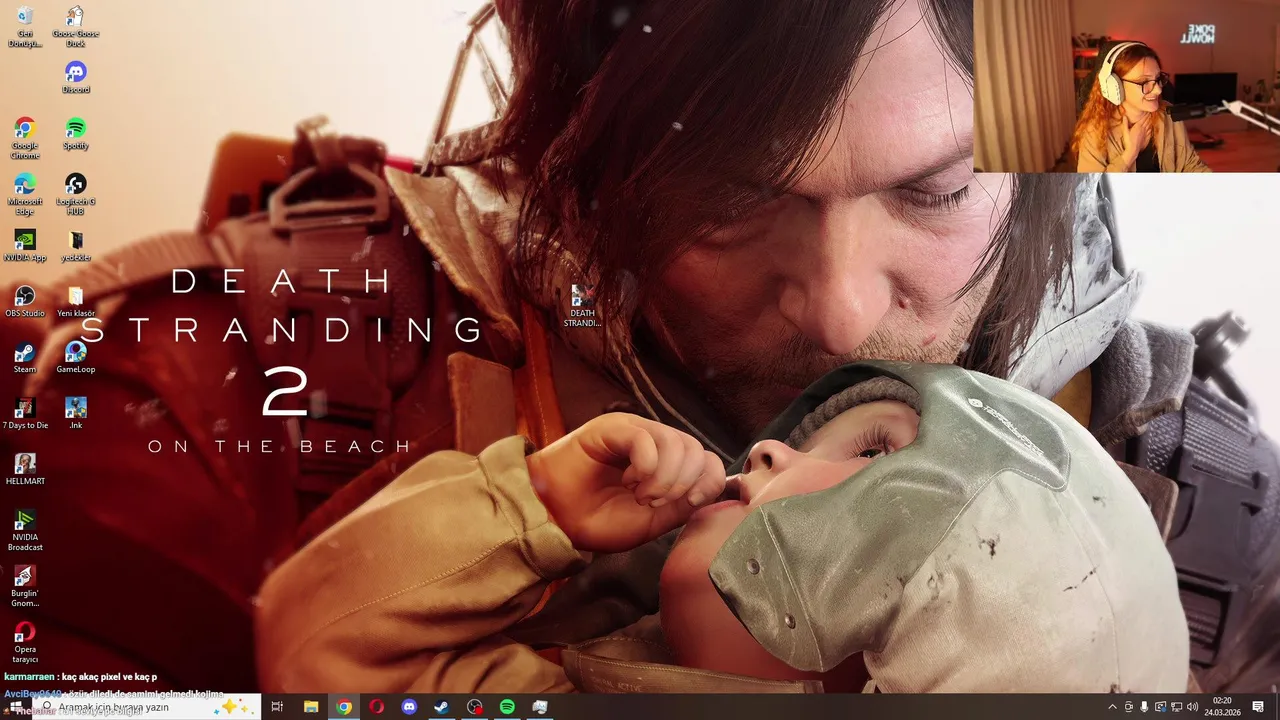Image resolution: width=1280 pixels, height=720 pixels.
Task: Select the Goose Goose Duck desktop shortcut
Action: 75,27
